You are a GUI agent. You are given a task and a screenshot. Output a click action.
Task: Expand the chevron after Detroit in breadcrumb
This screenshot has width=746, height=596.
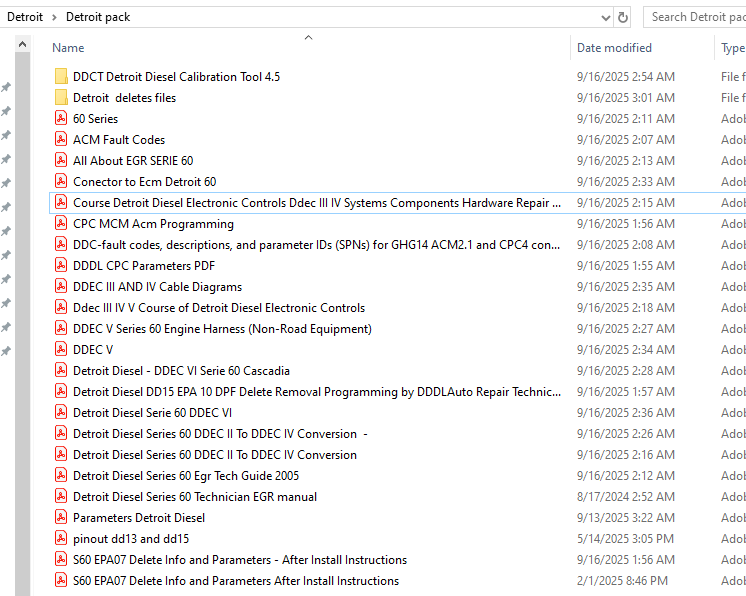click(54, 17)
